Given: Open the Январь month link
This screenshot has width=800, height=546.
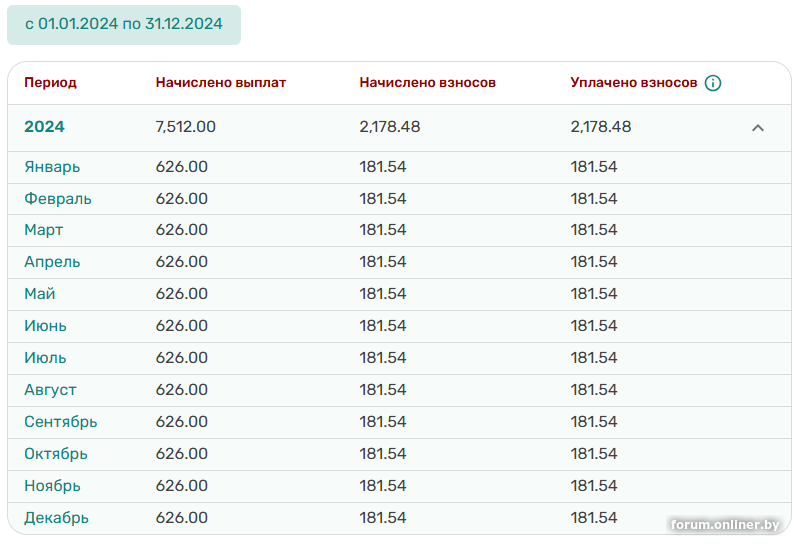Looking at the screenshot, I should [52, 167].
